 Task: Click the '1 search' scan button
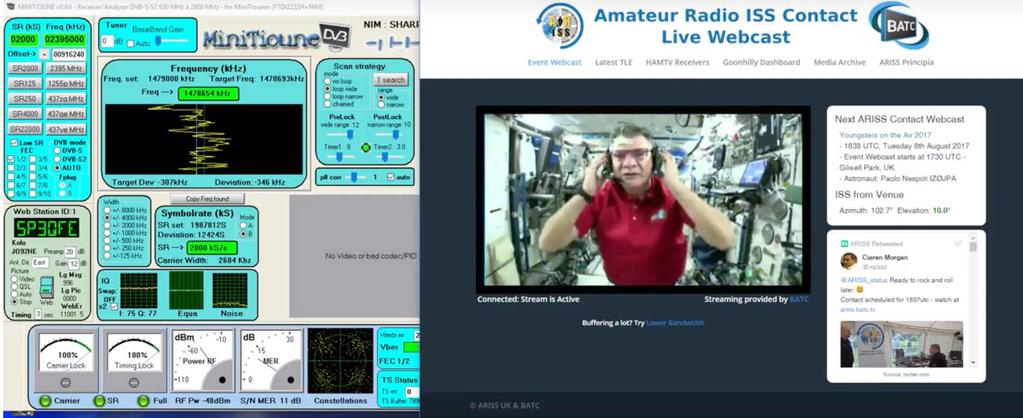(391, 80)
